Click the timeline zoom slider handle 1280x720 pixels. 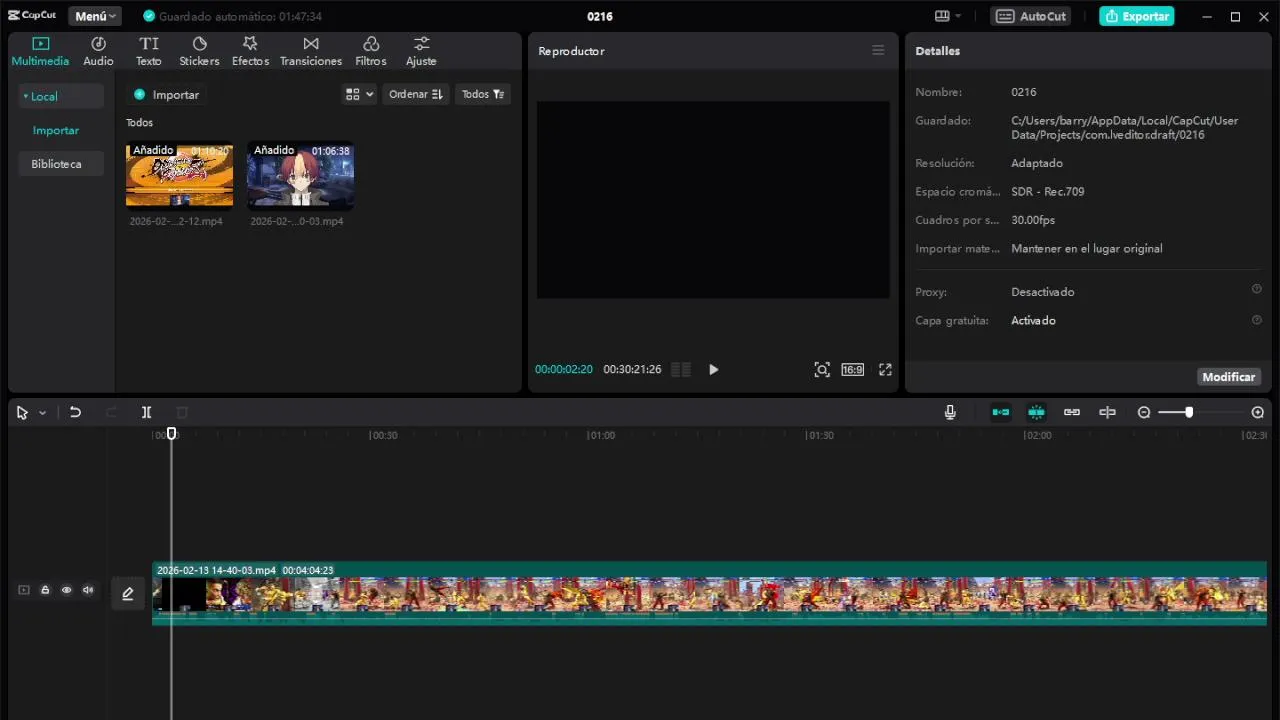(1189, 412)
